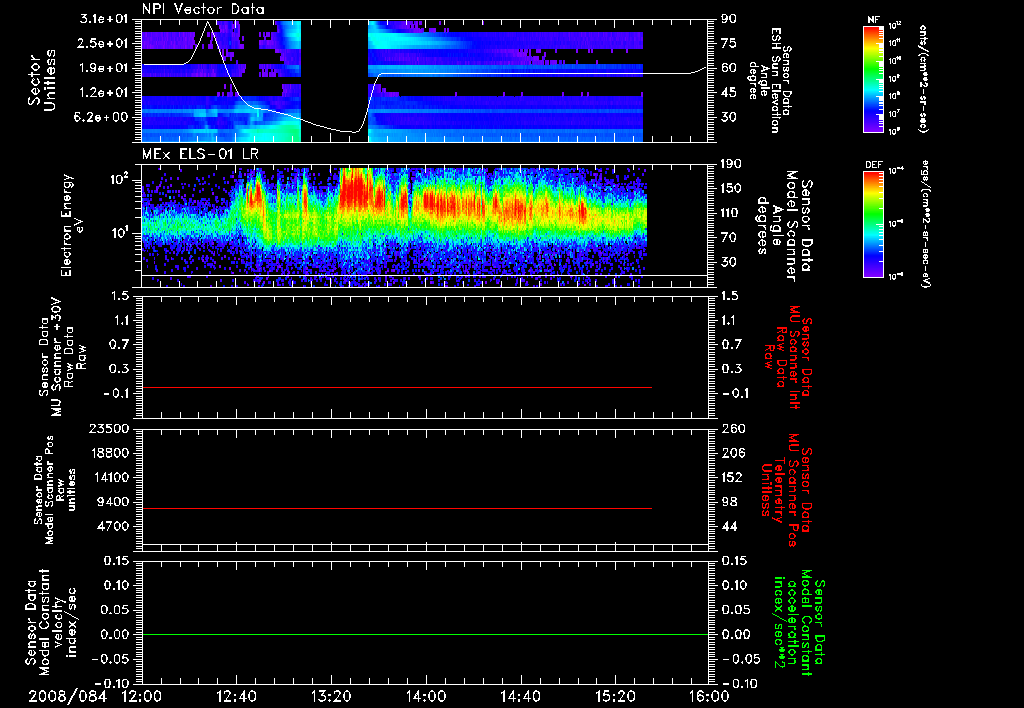Image resolution: width=1024 pixels, height=708 pixels.
Task: Click the red line in Model Scanner Pos panel
Action: [x=397, y=508]
